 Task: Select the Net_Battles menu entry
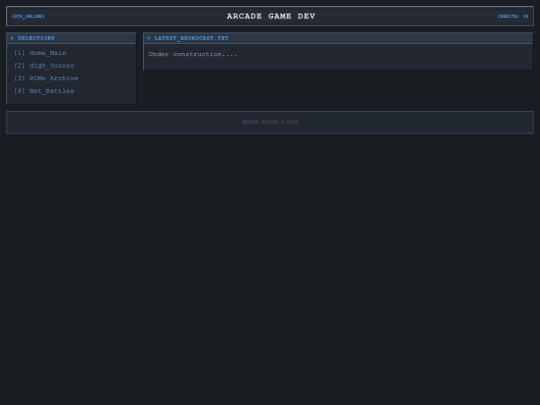click(44, 91)
